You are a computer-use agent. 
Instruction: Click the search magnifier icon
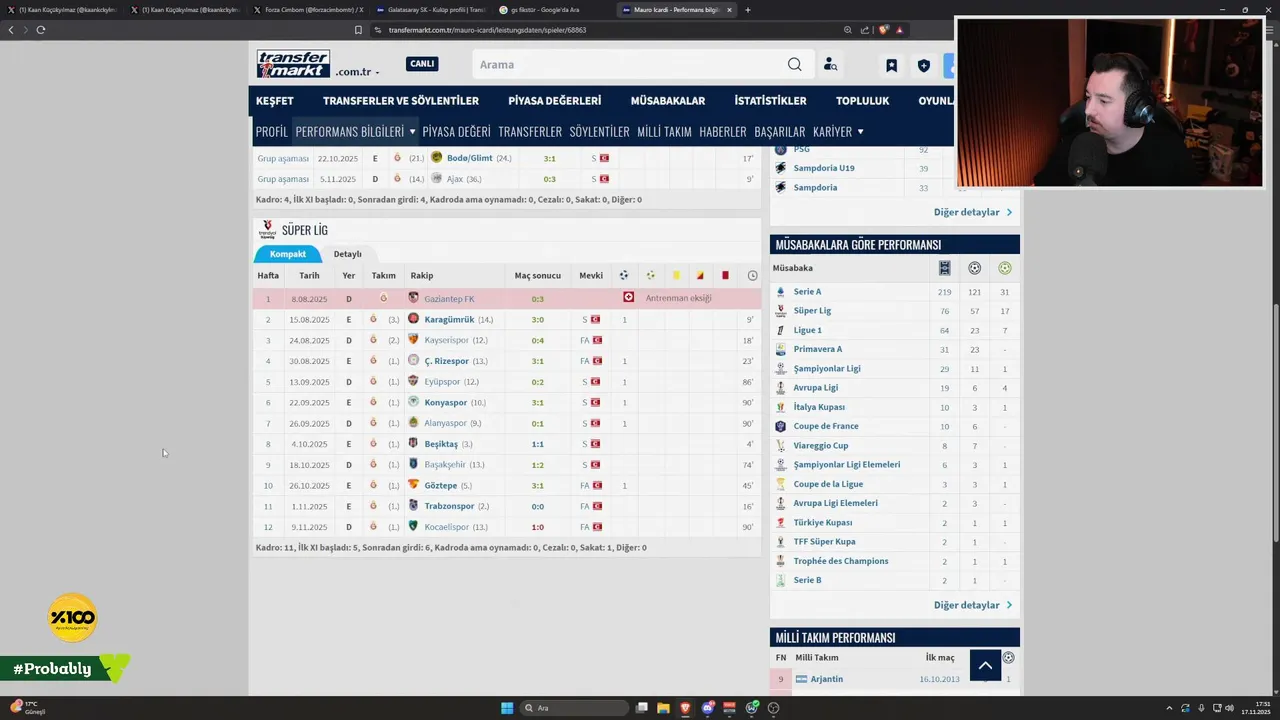point(794,65)
